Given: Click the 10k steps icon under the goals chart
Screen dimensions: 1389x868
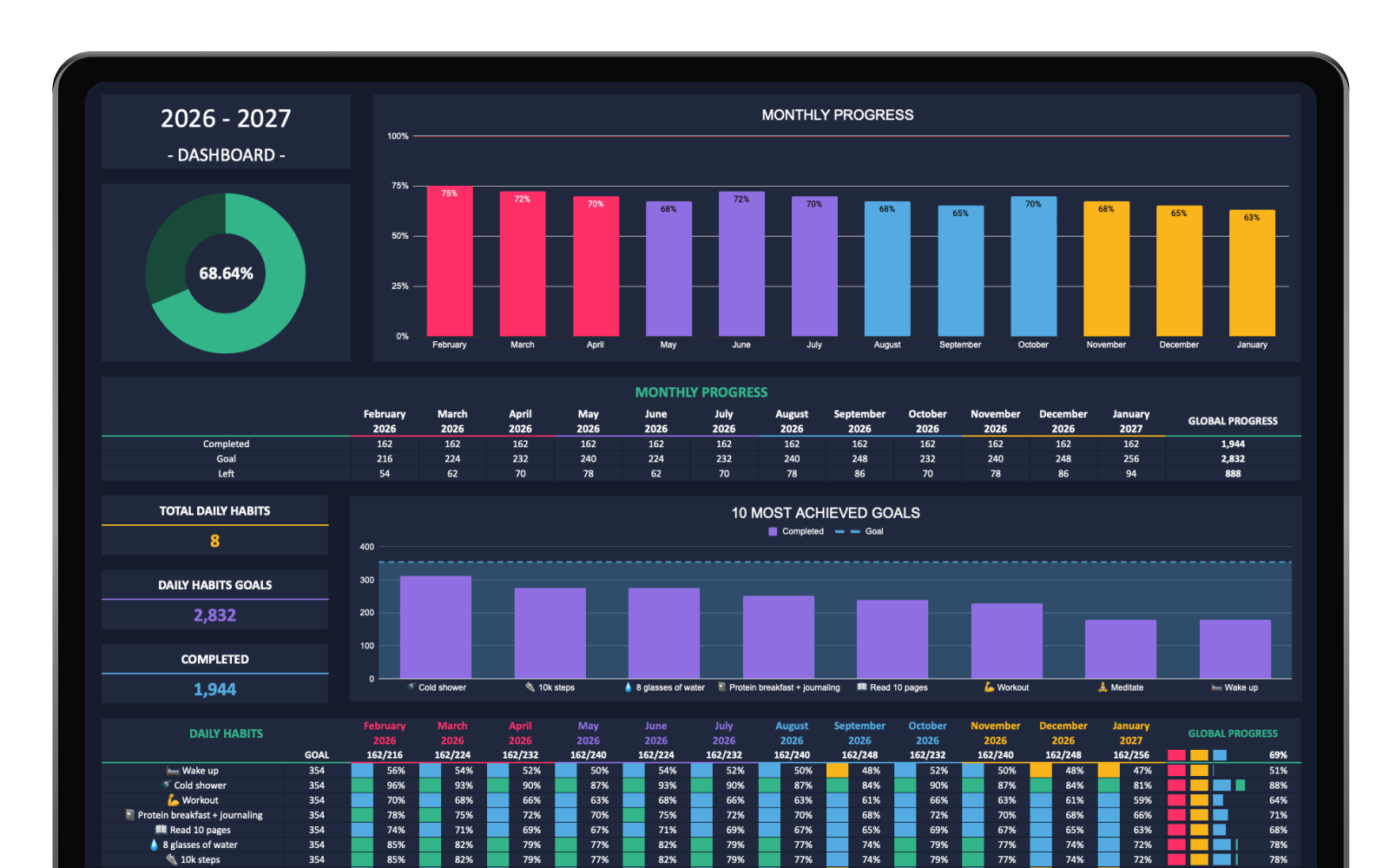Looking at the screenshot, I should pyautogui.click(x=530, y=687).
